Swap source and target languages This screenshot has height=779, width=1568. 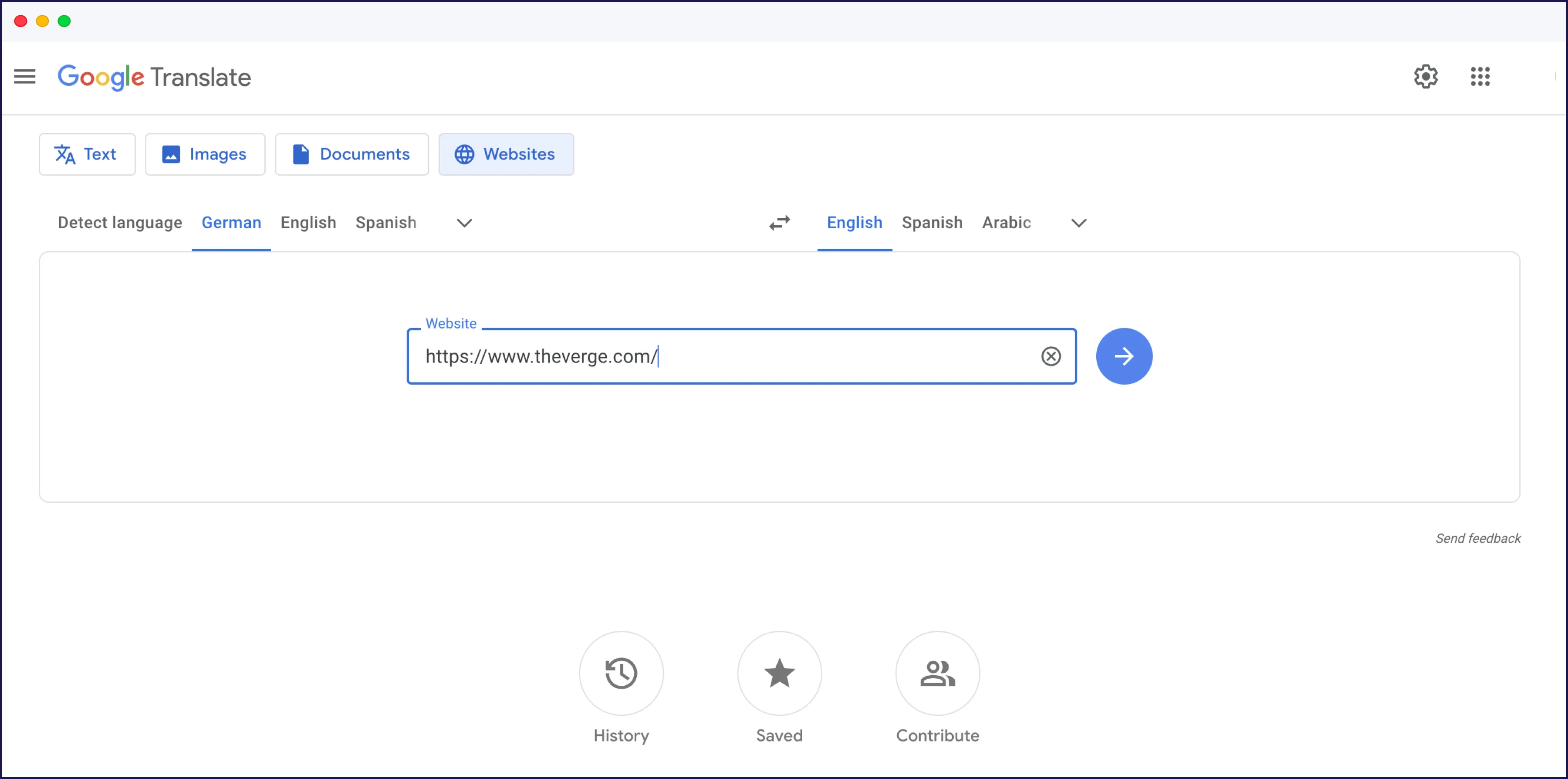[780, 223]
